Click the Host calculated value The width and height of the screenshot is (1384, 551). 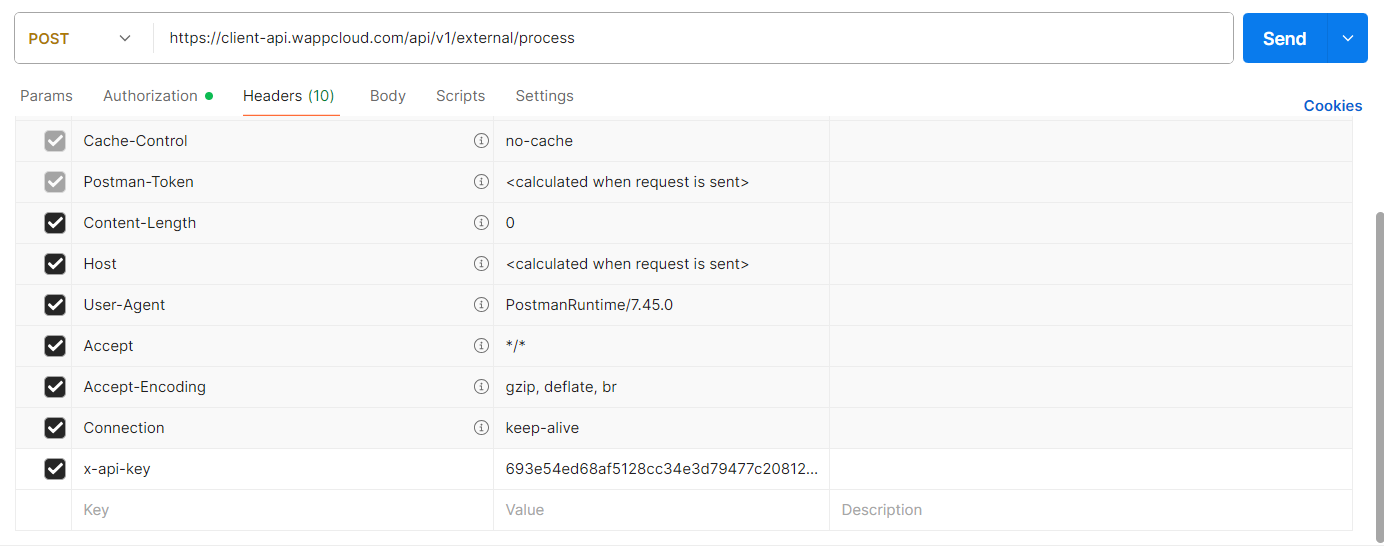point(627,264)
